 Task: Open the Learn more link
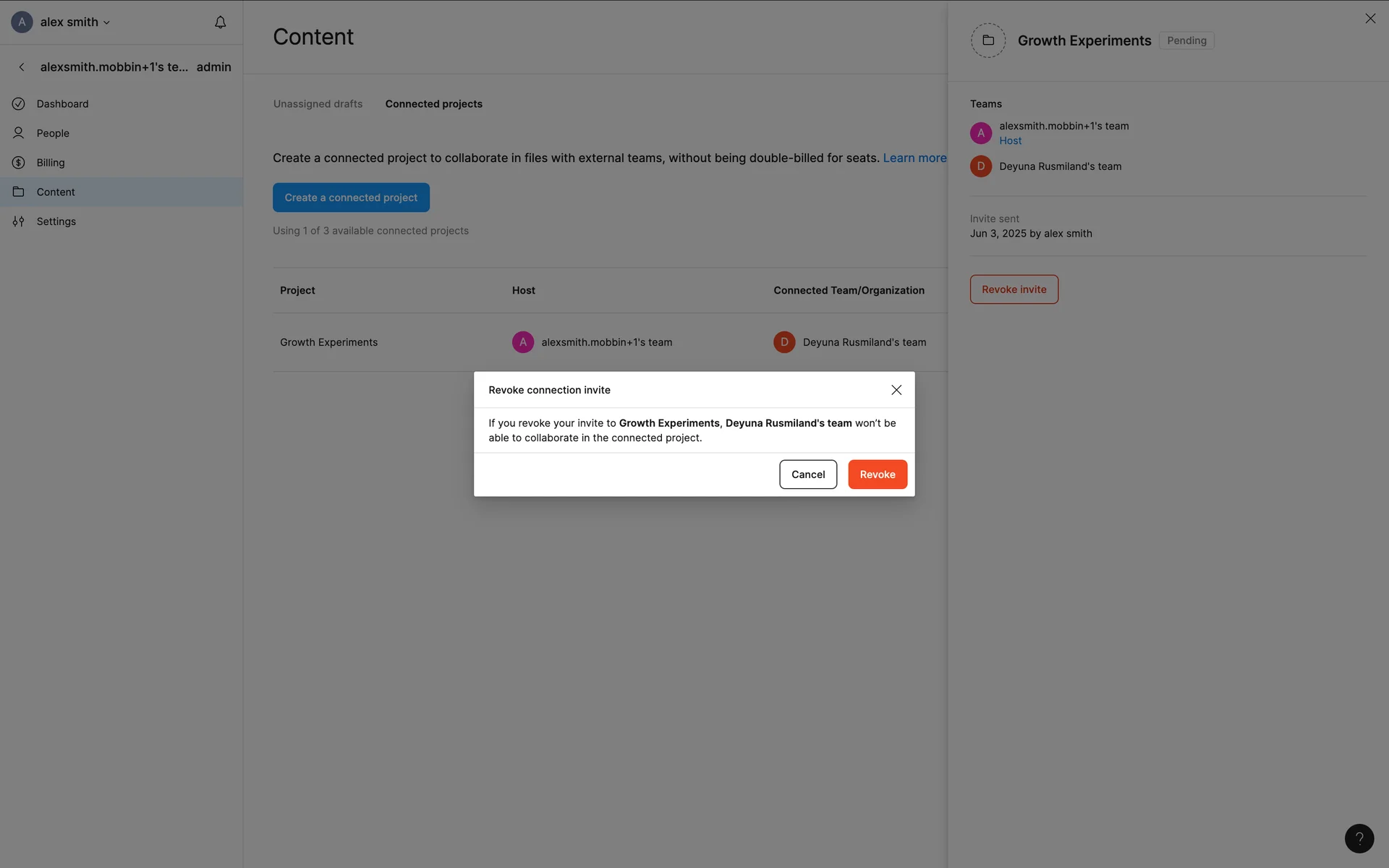click(914, 158)
